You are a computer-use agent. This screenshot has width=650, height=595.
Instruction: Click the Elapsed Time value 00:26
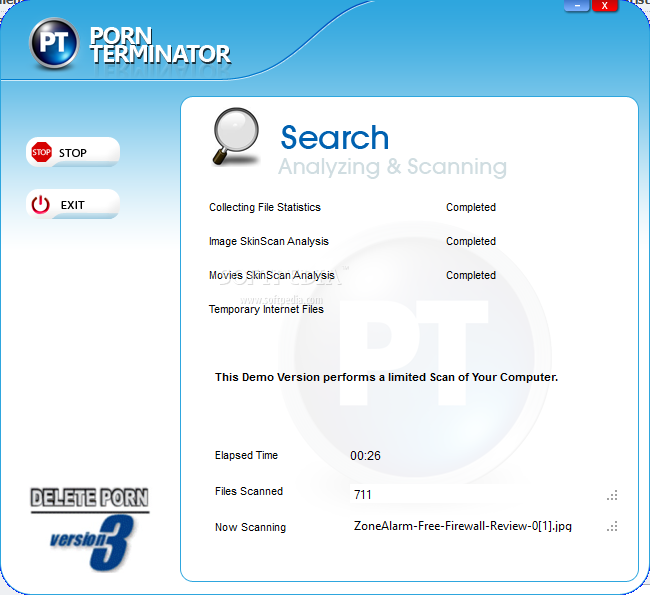coord(365,456)
